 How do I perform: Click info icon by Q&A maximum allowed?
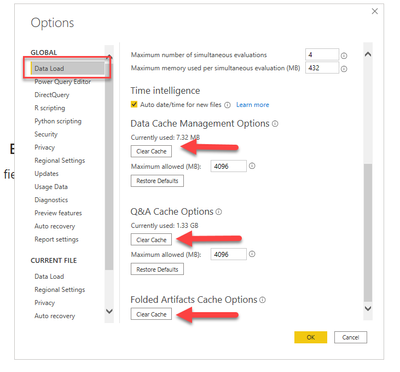click(252, 254)
